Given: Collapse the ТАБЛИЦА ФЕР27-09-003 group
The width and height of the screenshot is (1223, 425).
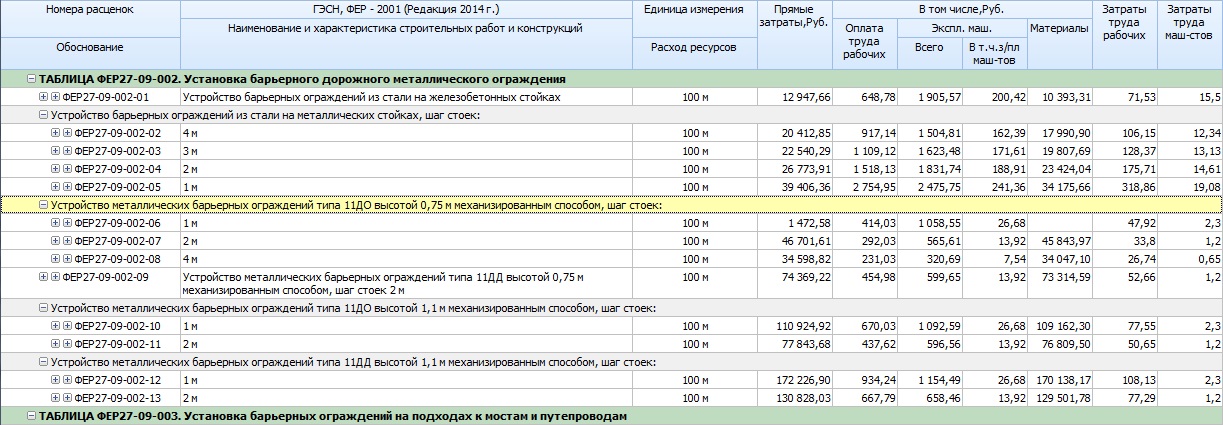Looking at the screenshot, I should (x=31, y=416).
